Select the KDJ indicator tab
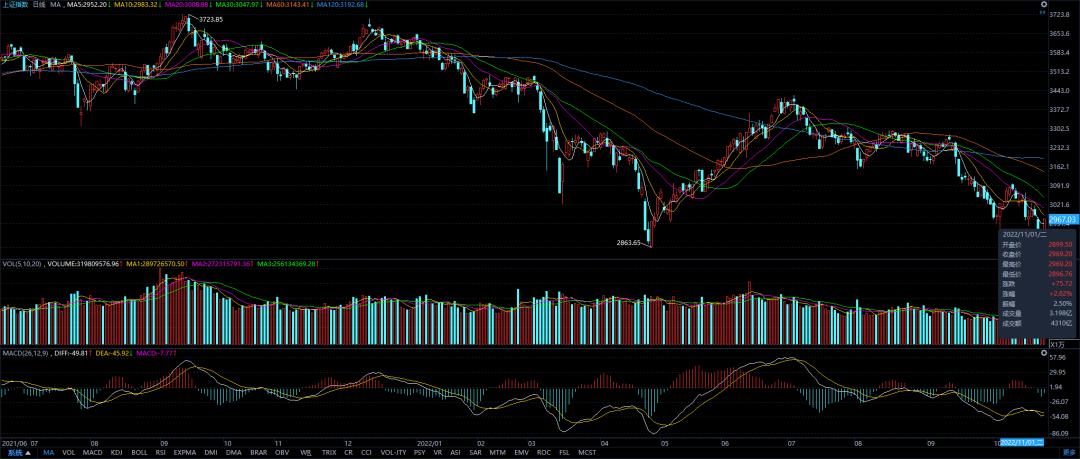The width and height of the screenshot is (1080, 459). (117, 453)
